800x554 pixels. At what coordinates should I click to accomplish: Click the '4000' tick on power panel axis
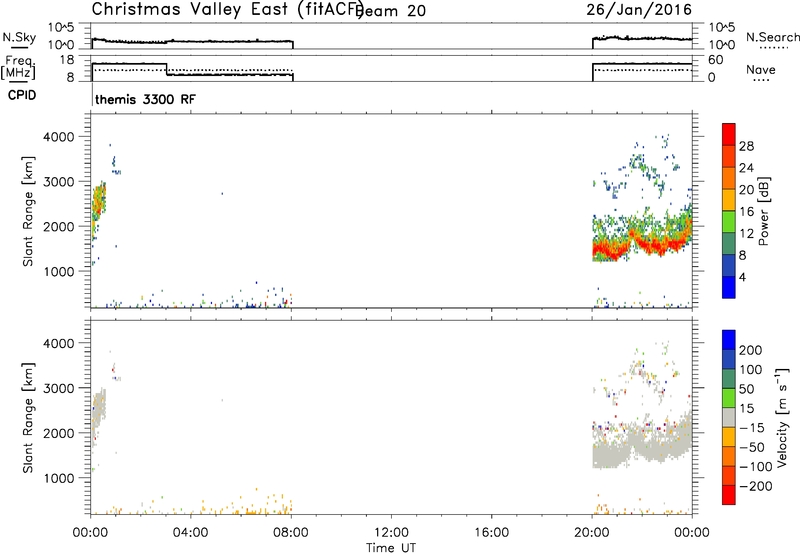pos(59,137)
